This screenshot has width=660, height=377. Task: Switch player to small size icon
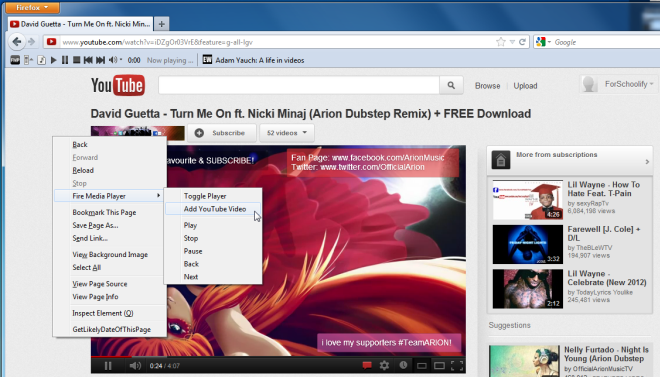[421, 366]
